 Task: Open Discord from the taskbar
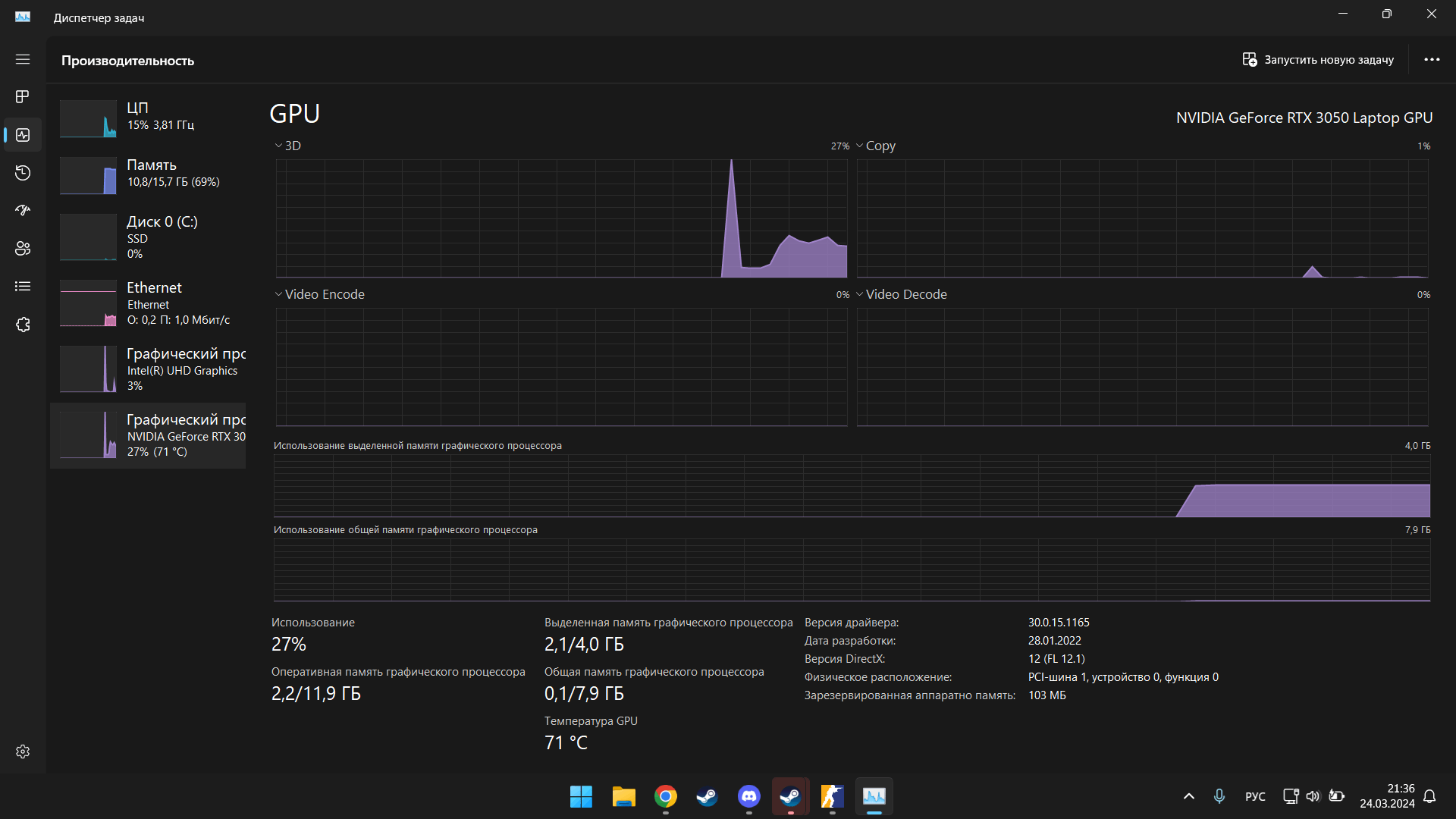pyautogui.click(x=749, y=796)
